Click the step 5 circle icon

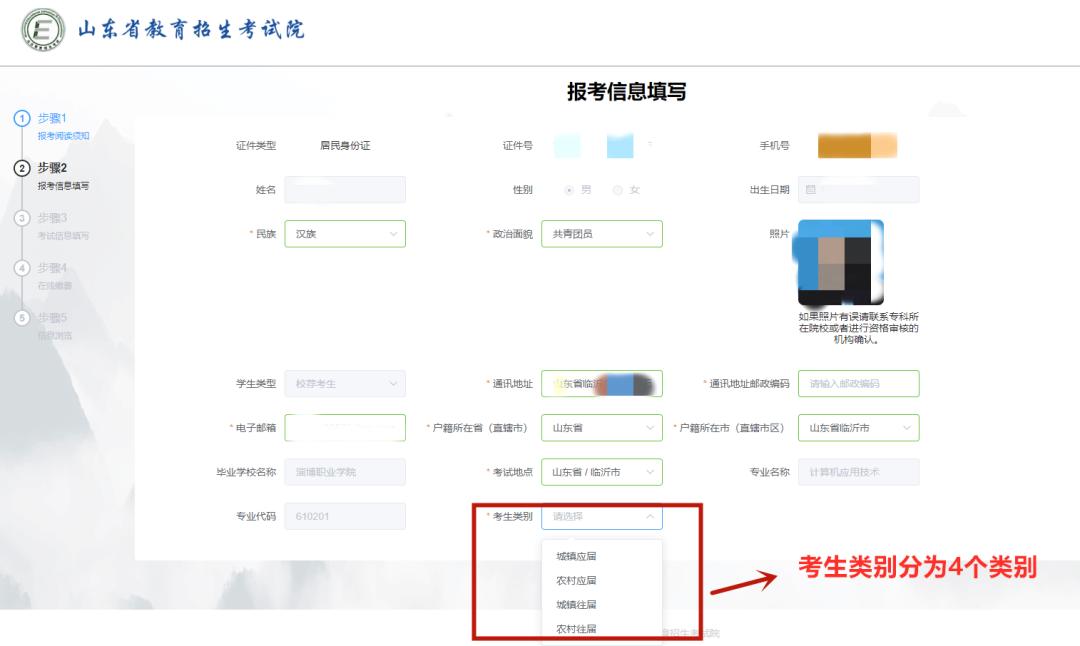(x=22, y=316)
